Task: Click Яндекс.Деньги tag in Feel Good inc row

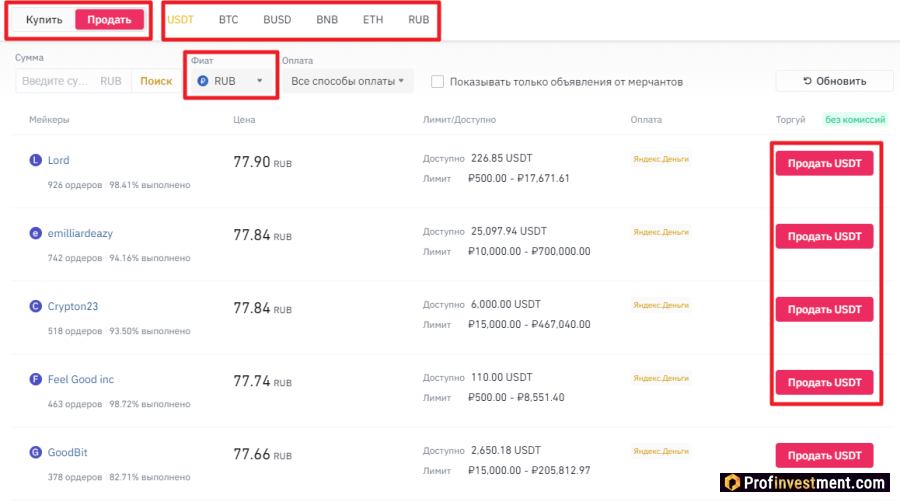Action: tap(661, 378)
